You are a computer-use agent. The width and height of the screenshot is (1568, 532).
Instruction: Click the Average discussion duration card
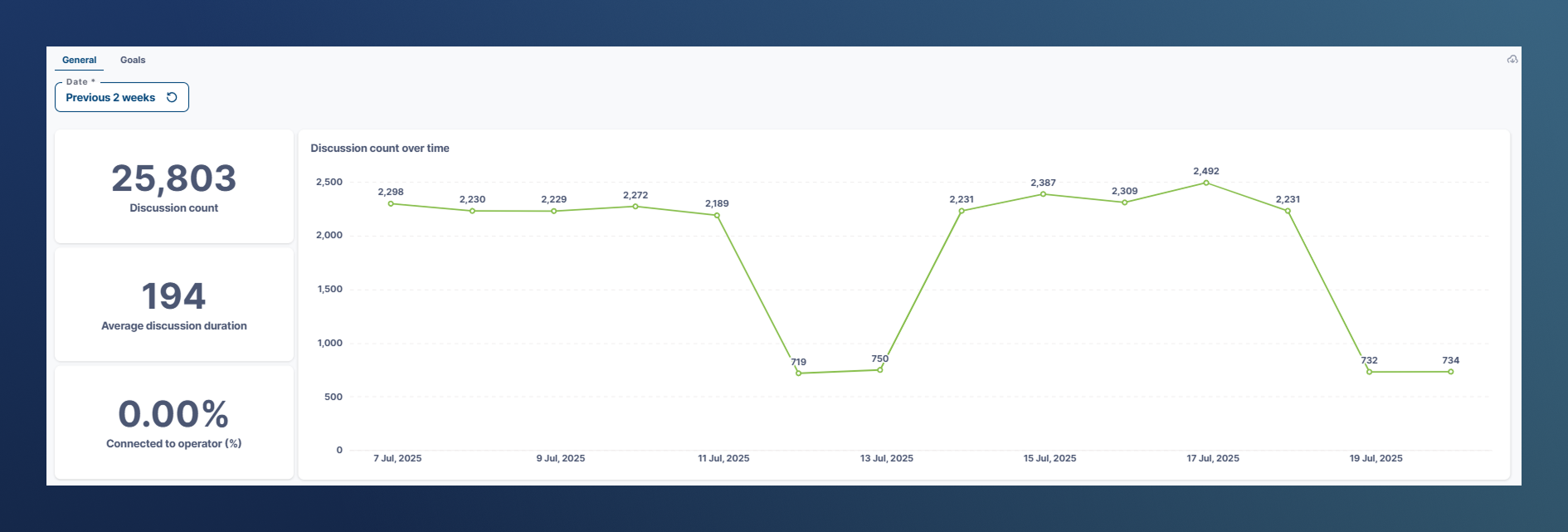coord(174,305)
